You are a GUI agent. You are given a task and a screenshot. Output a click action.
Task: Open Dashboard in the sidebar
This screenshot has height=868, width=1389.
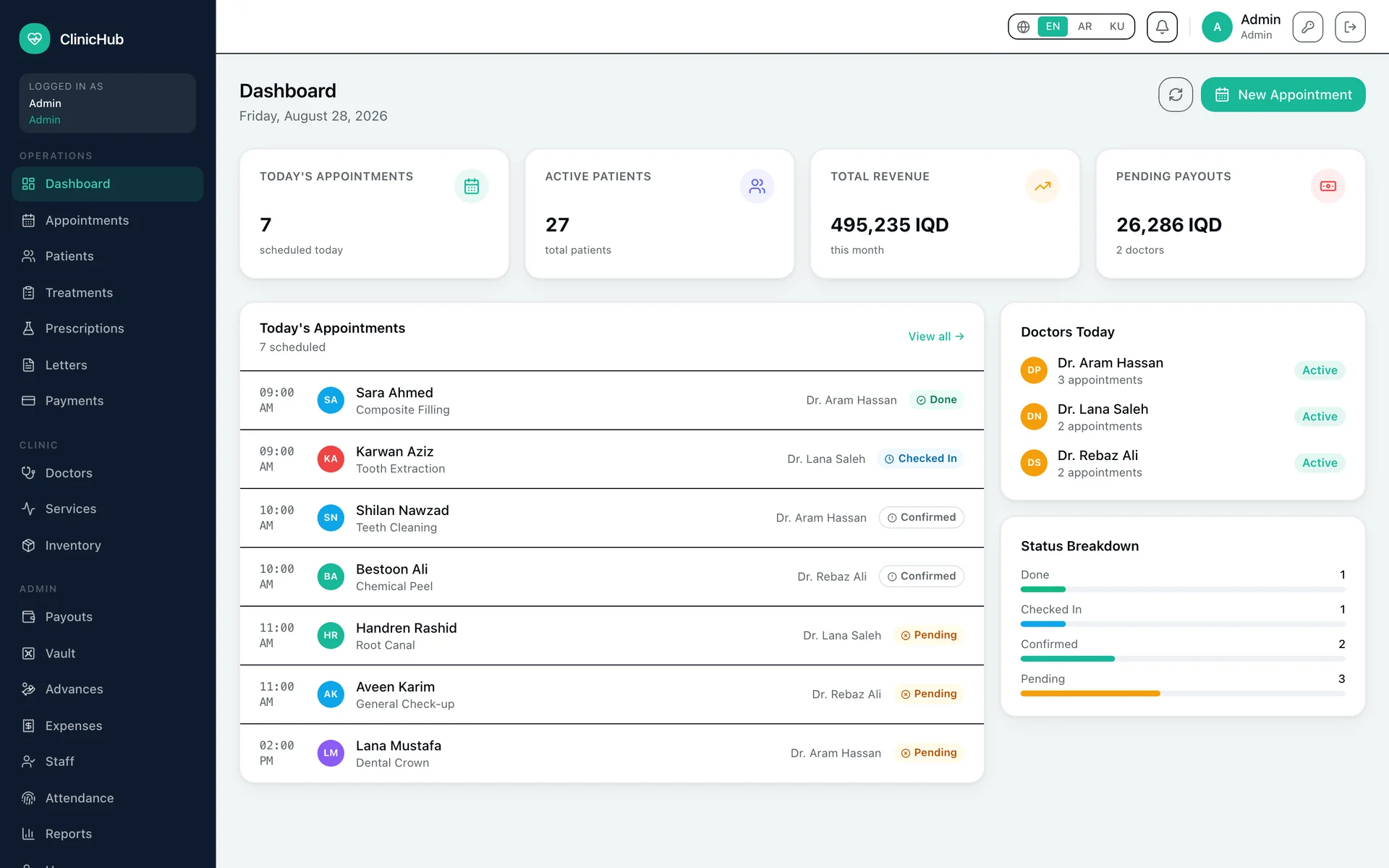(107, 184)
